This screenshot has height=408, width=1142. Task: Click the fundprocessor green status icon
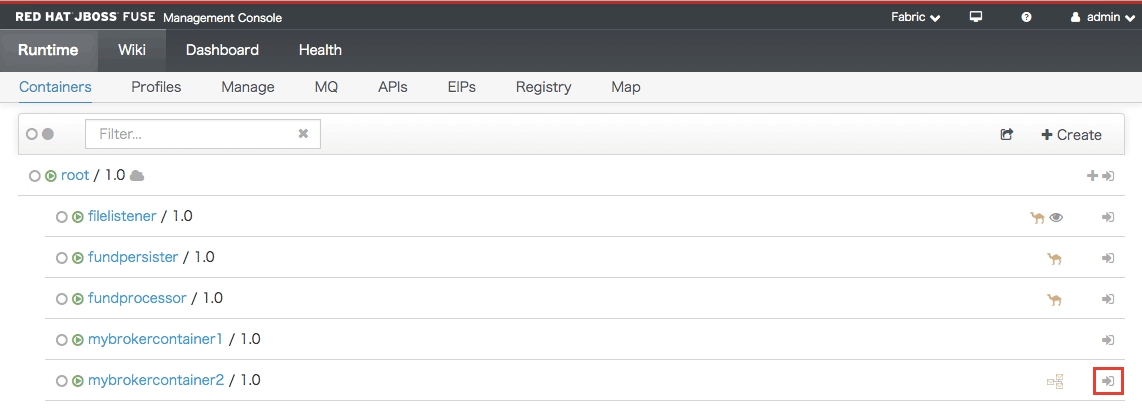pos(78,299)
